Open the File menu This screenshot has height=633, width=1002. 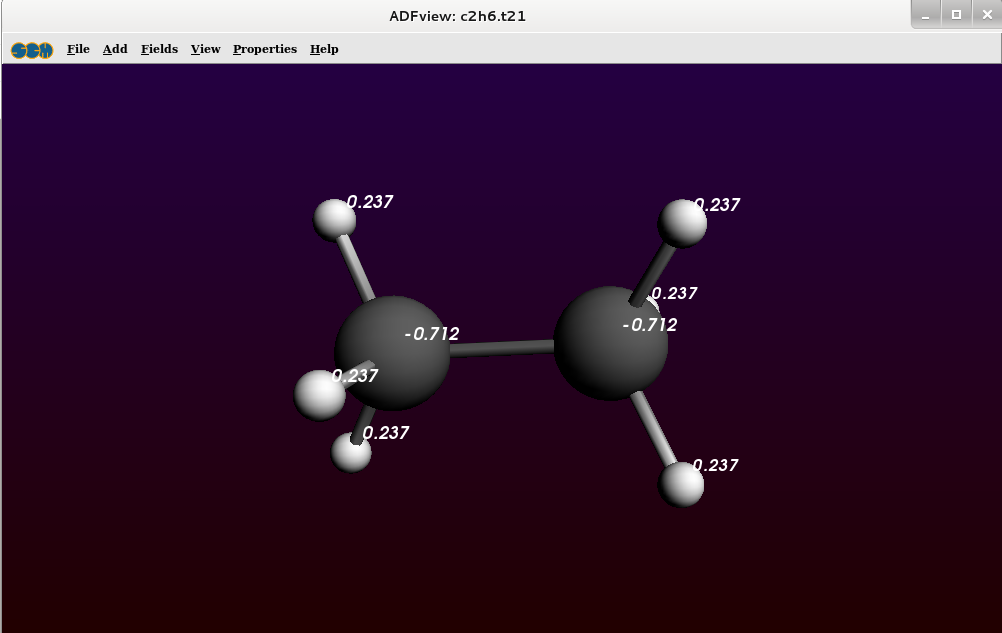[x=78, y=49]
